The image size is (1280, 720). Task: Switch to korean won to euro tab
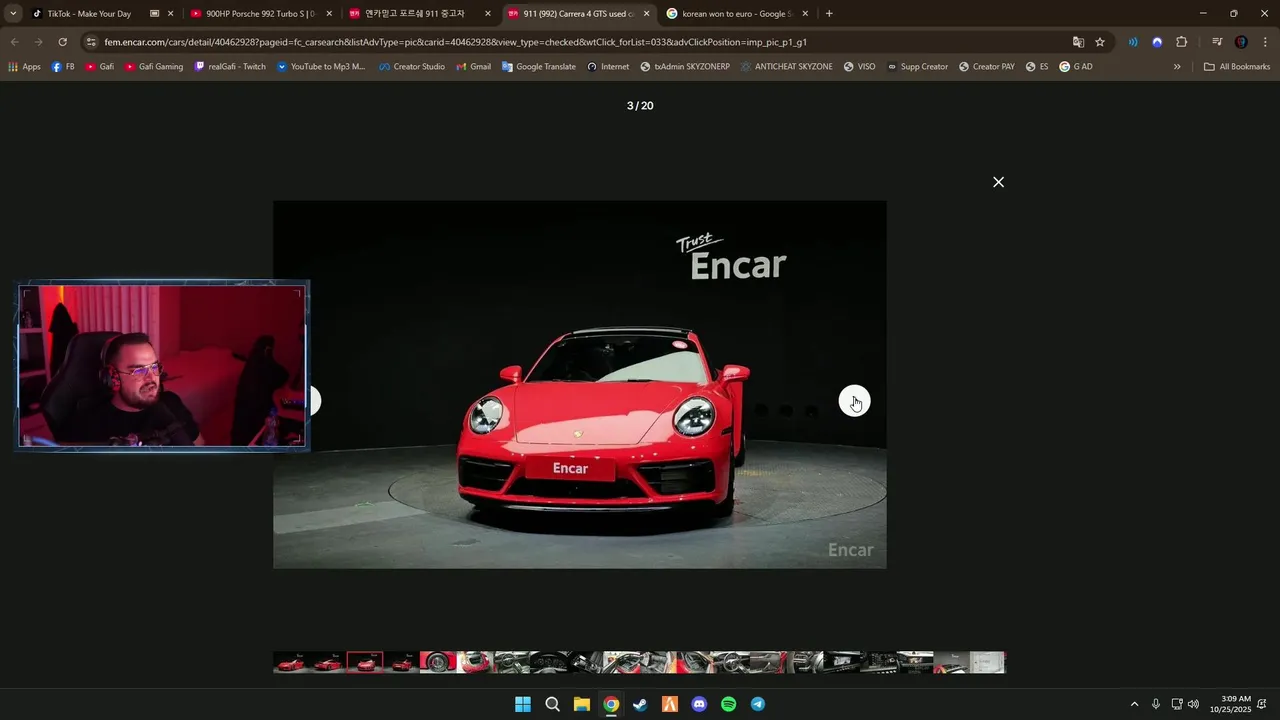point(737,14)
